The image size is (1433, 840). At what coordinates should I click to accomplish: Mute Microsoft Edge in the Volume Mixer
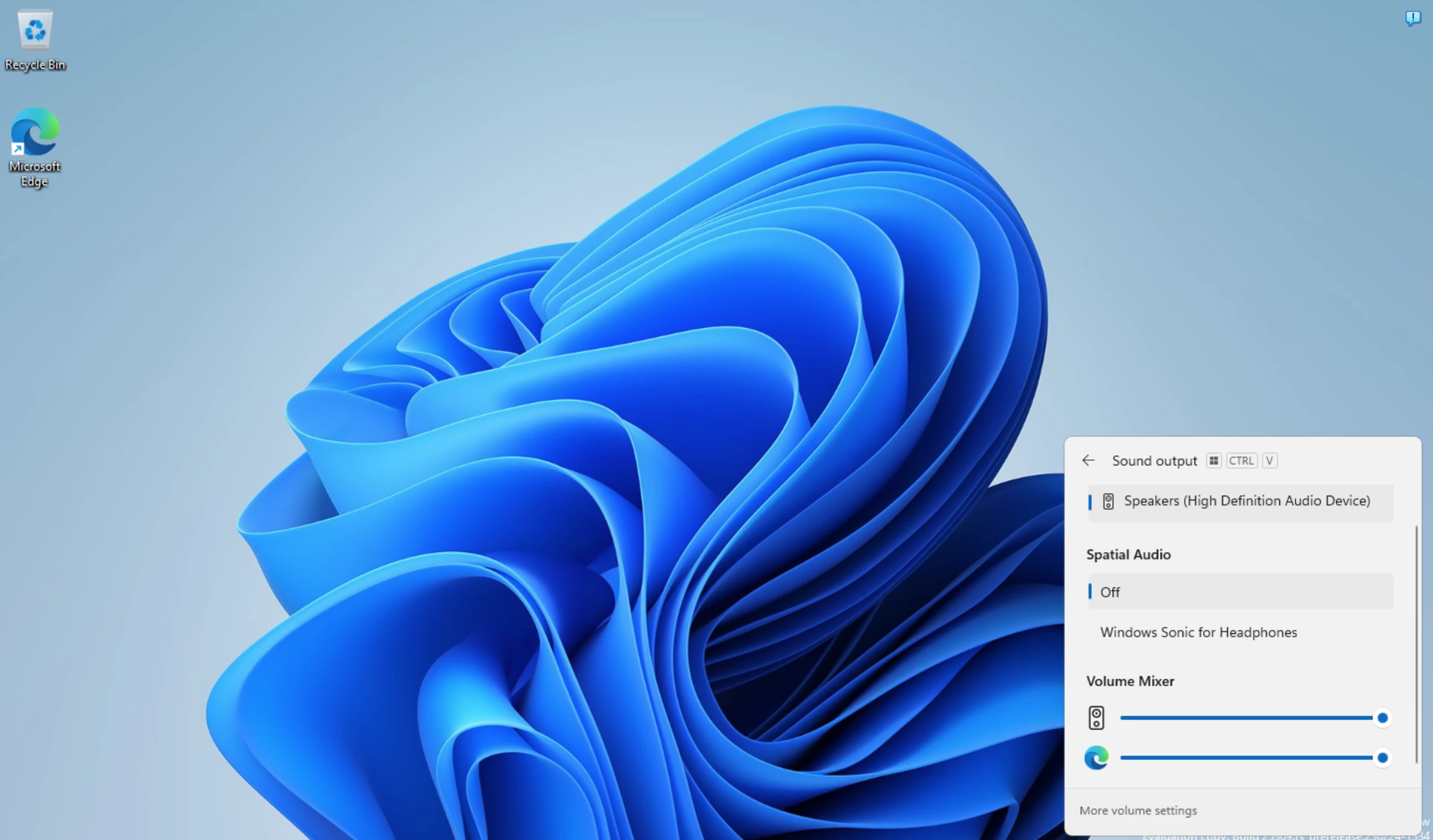[x=1096, y=758]
